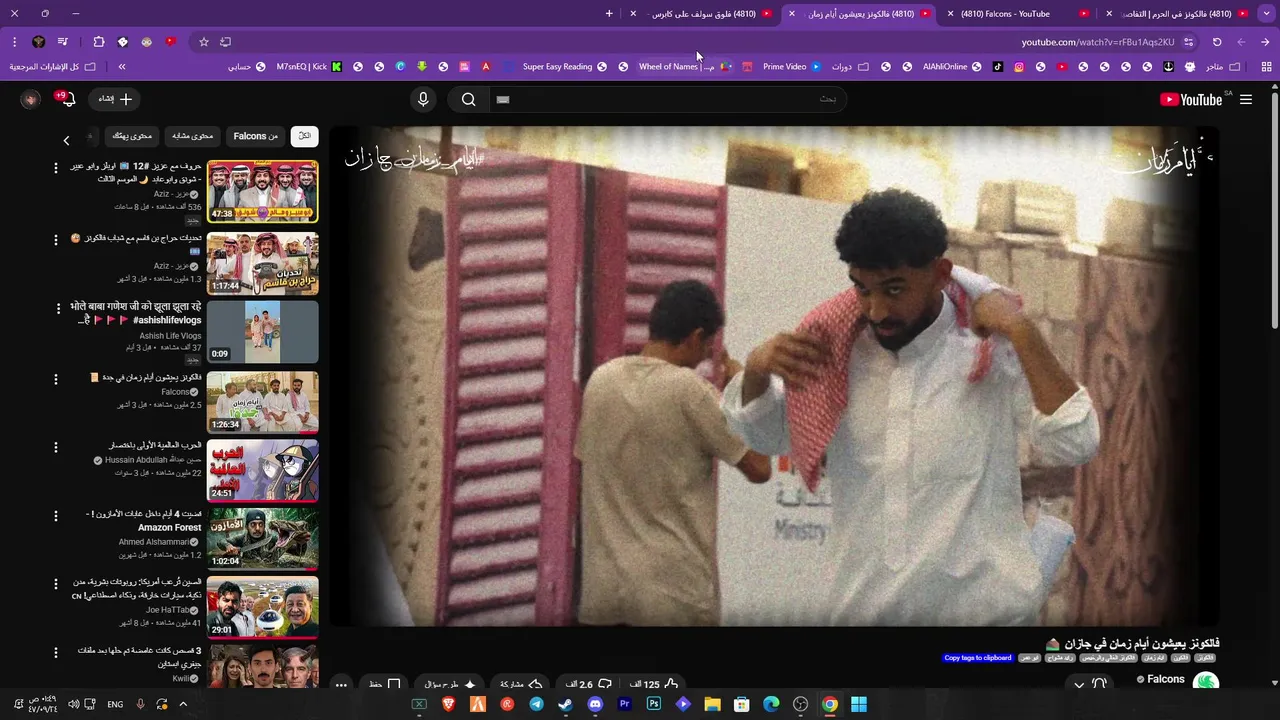
Task: Play the 1:17:44 تحديات حراج thumbnail
Action: click(262, 263)
